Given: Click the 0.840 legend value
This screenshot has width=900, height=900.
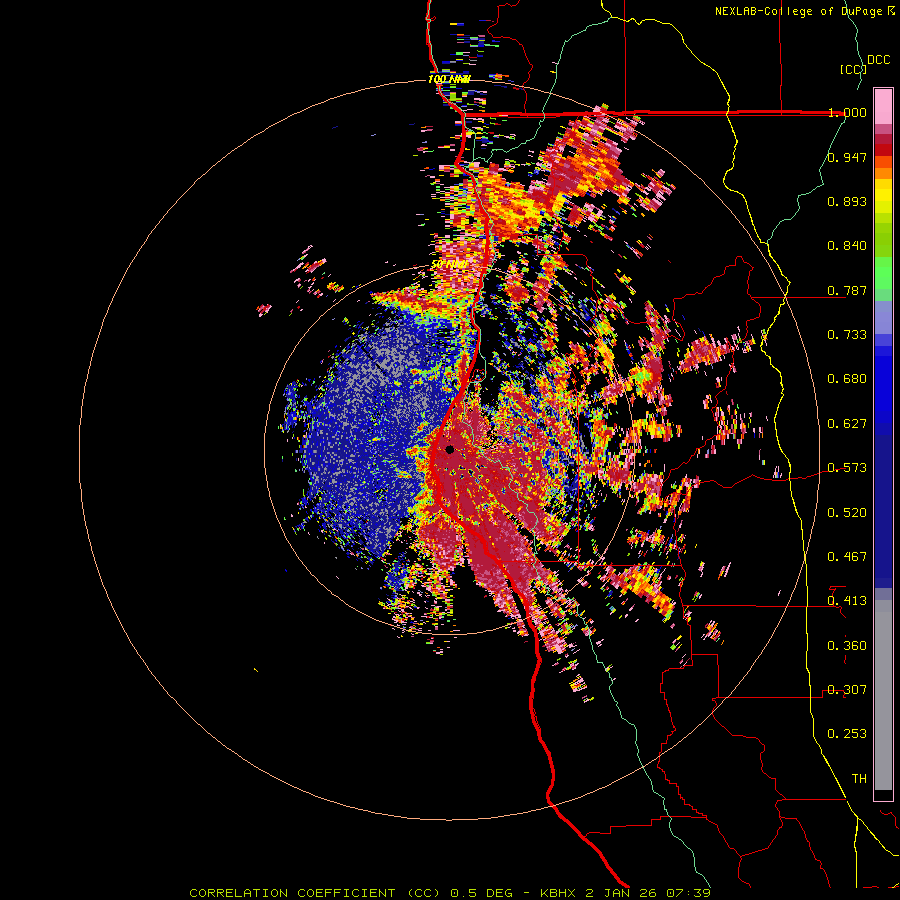Looking at the screenshot, I should (847, 246).
